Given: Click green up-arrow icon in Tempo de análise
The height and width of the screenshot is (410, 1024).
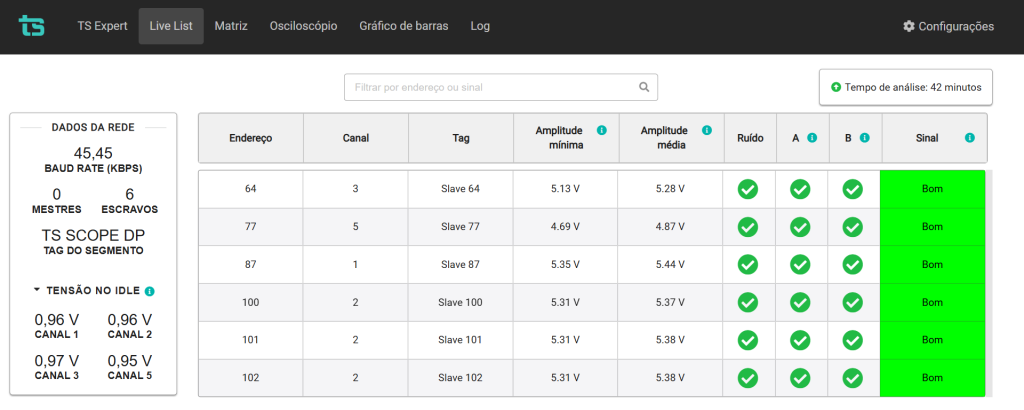Looking at the screenshot, I should (x=836, y=87).
